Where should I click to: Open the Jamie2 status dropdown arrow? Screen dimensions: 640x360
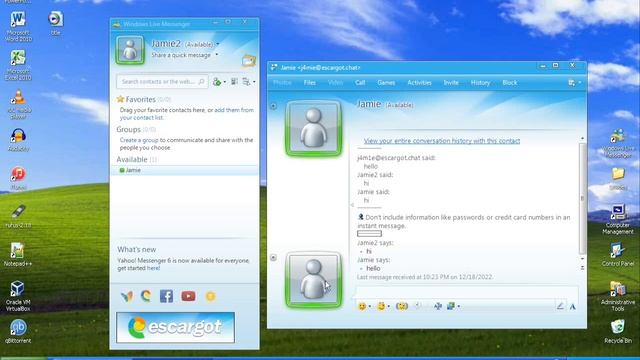(x=218, y=44)
